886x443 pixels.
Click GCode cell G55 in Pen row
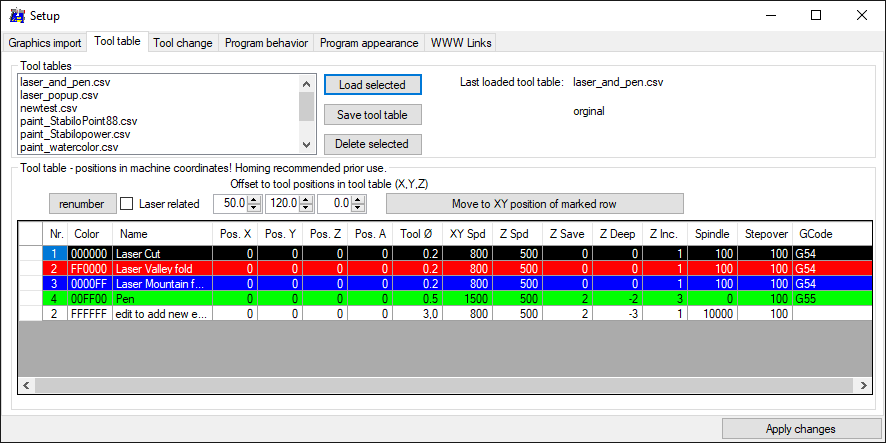[x=832, y=298]
